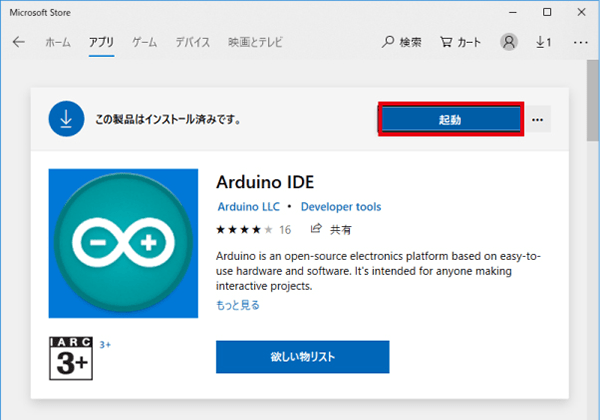Open the デバイス tab
The width and height of the screenshot is (600, 420).
(x=192, y=42)
